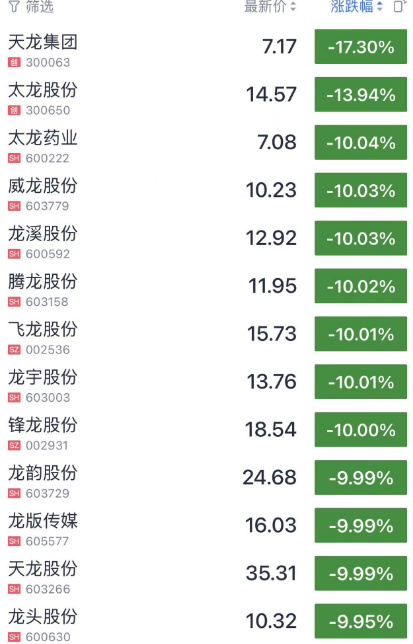Click the SZ badge for 锋龙股份
Screen dimensions: 413x644
(14, 445)
